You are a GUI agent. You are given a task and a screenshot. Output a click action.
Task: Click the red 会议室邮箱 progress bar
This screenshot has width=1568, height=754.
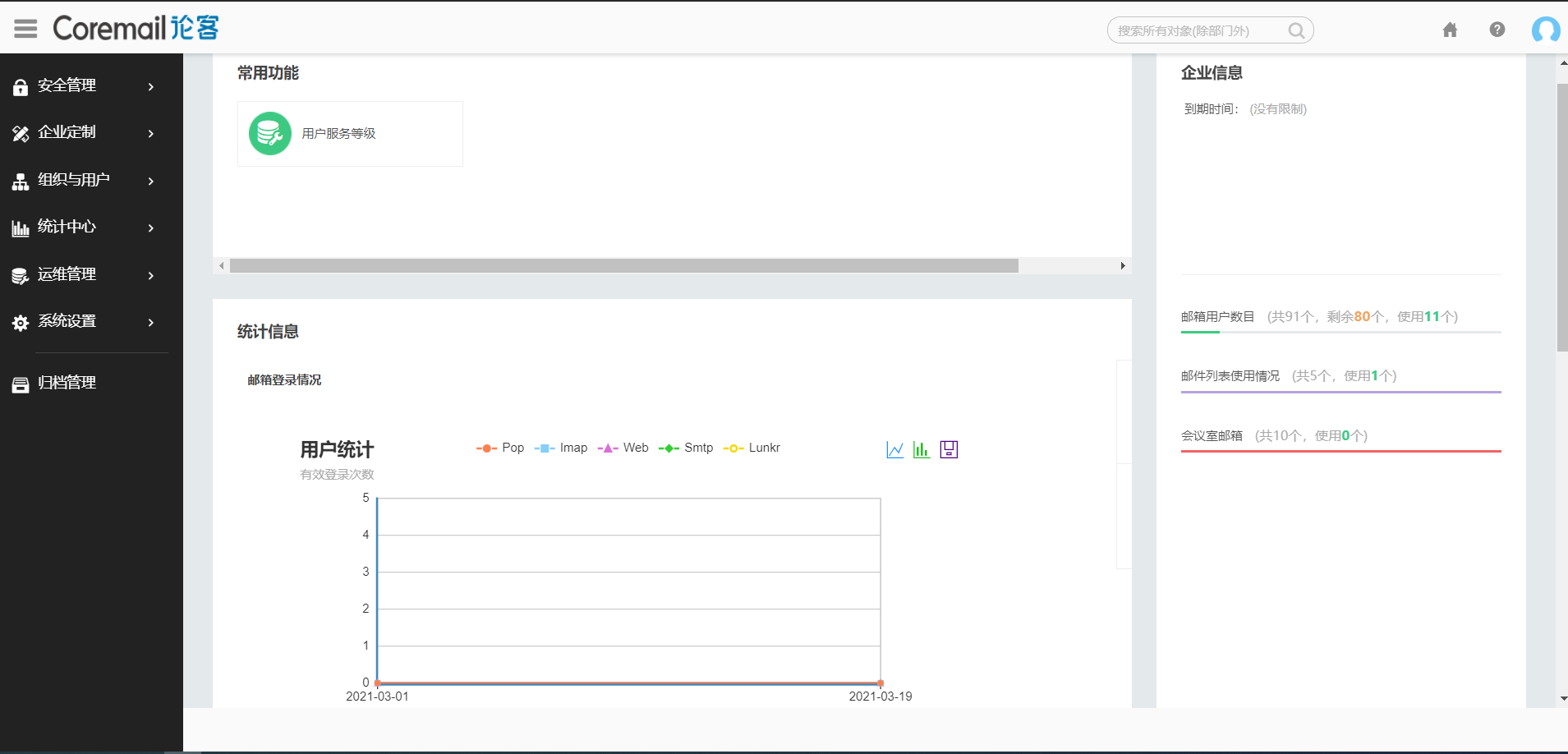pyautogui.click(x=1340, y=451)
